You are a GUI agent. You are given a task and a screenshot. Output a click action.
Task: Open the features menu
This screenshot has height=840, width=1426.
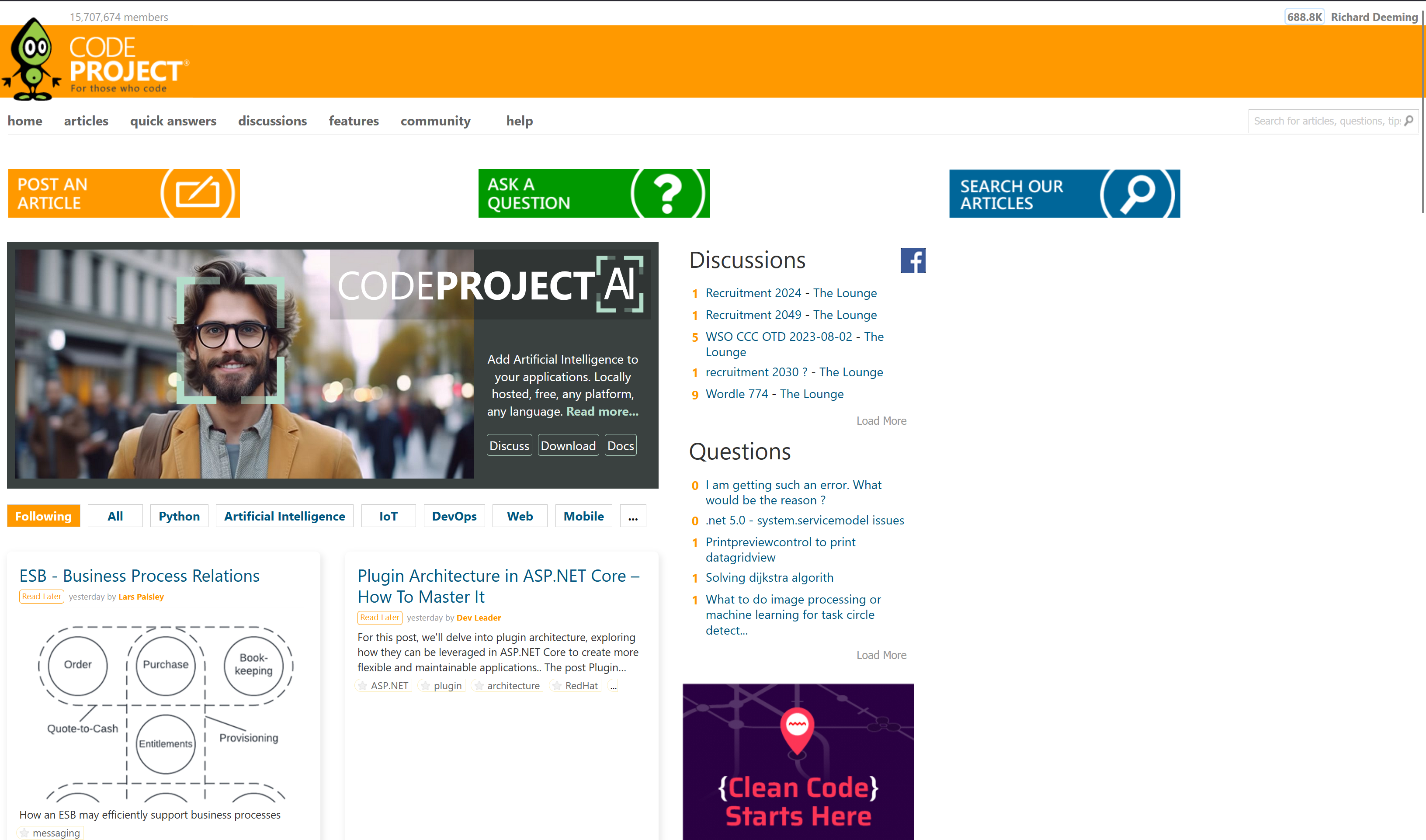(354, 121)
